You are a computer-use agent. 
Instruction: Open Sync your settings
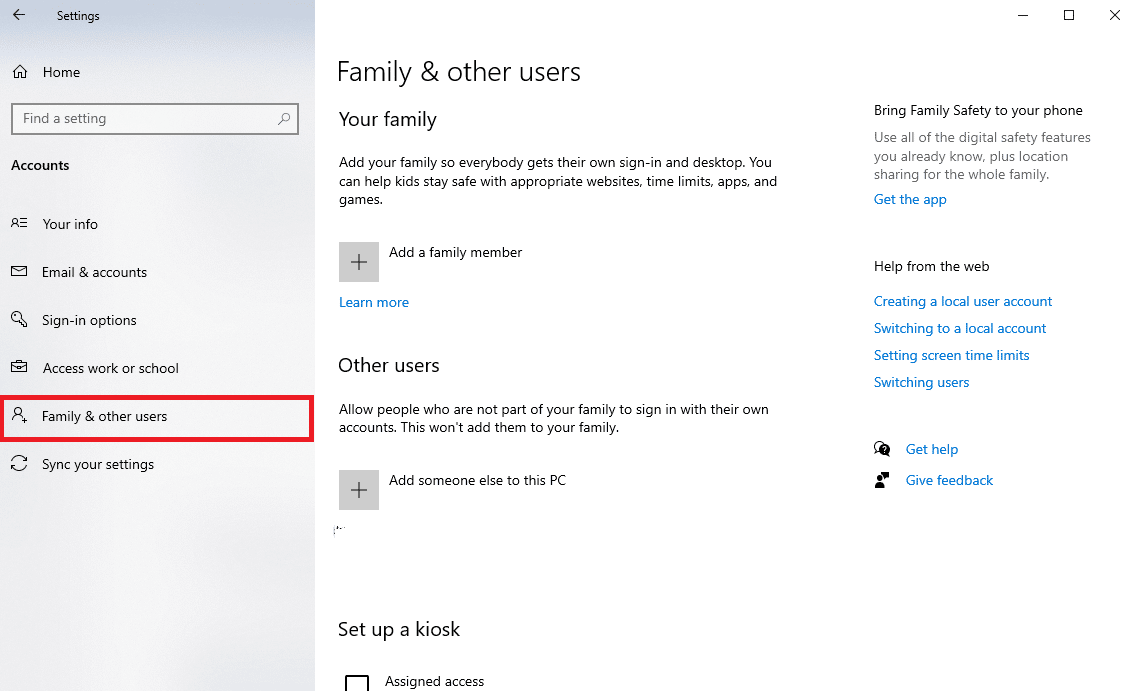(98, 465)
